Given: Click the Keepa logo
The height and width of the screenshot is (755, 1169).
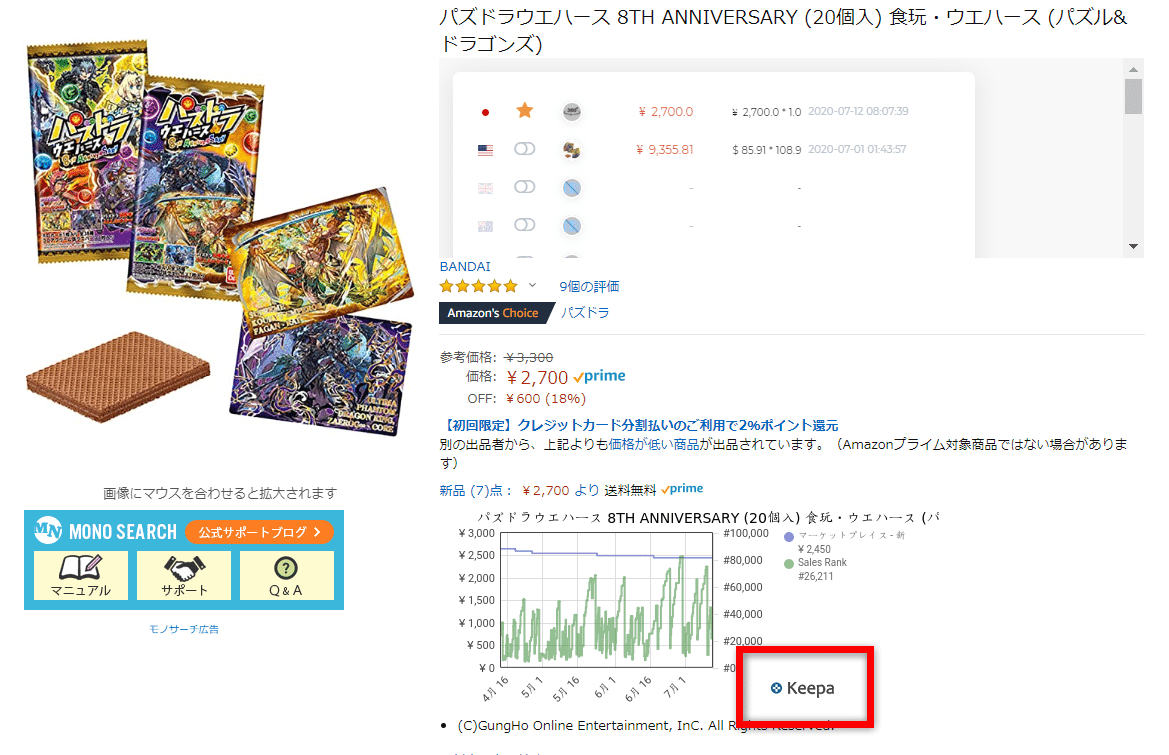Looking at the screenshot, I should click(802, 688).
